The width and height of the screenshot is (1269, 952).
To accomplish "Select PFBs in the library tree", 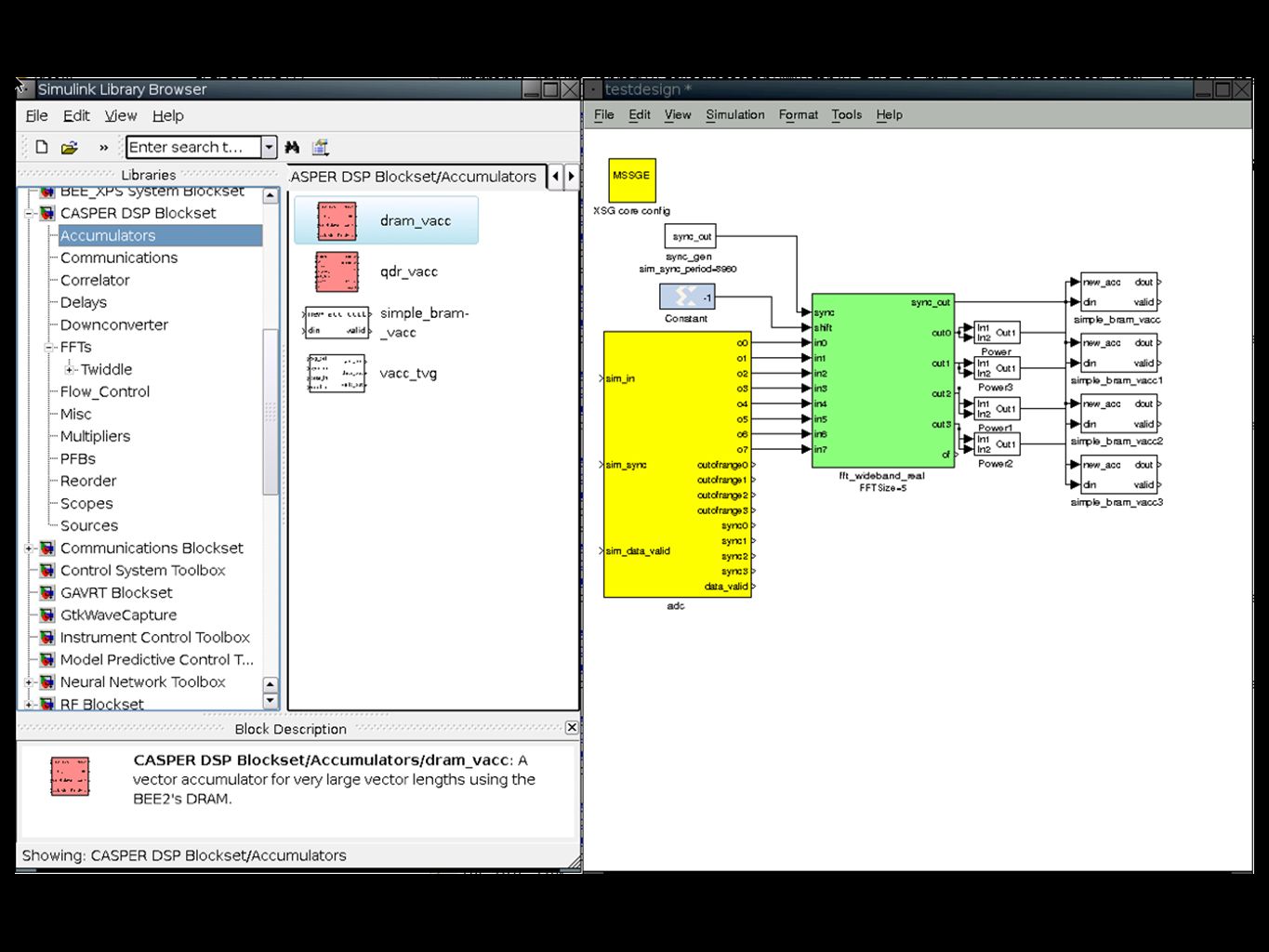I will click(78, 458).
